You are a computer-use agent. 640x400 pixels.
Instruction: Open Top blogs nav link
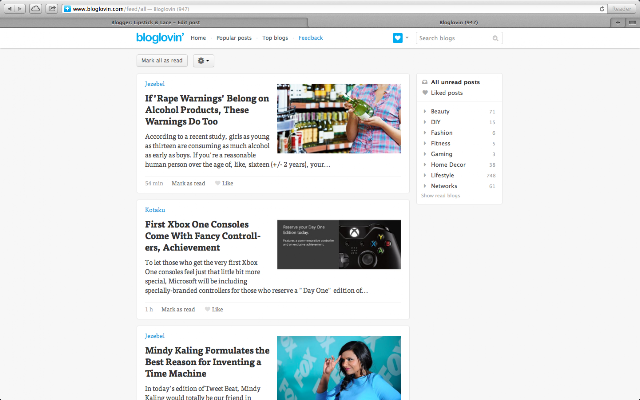click(275, 38)
